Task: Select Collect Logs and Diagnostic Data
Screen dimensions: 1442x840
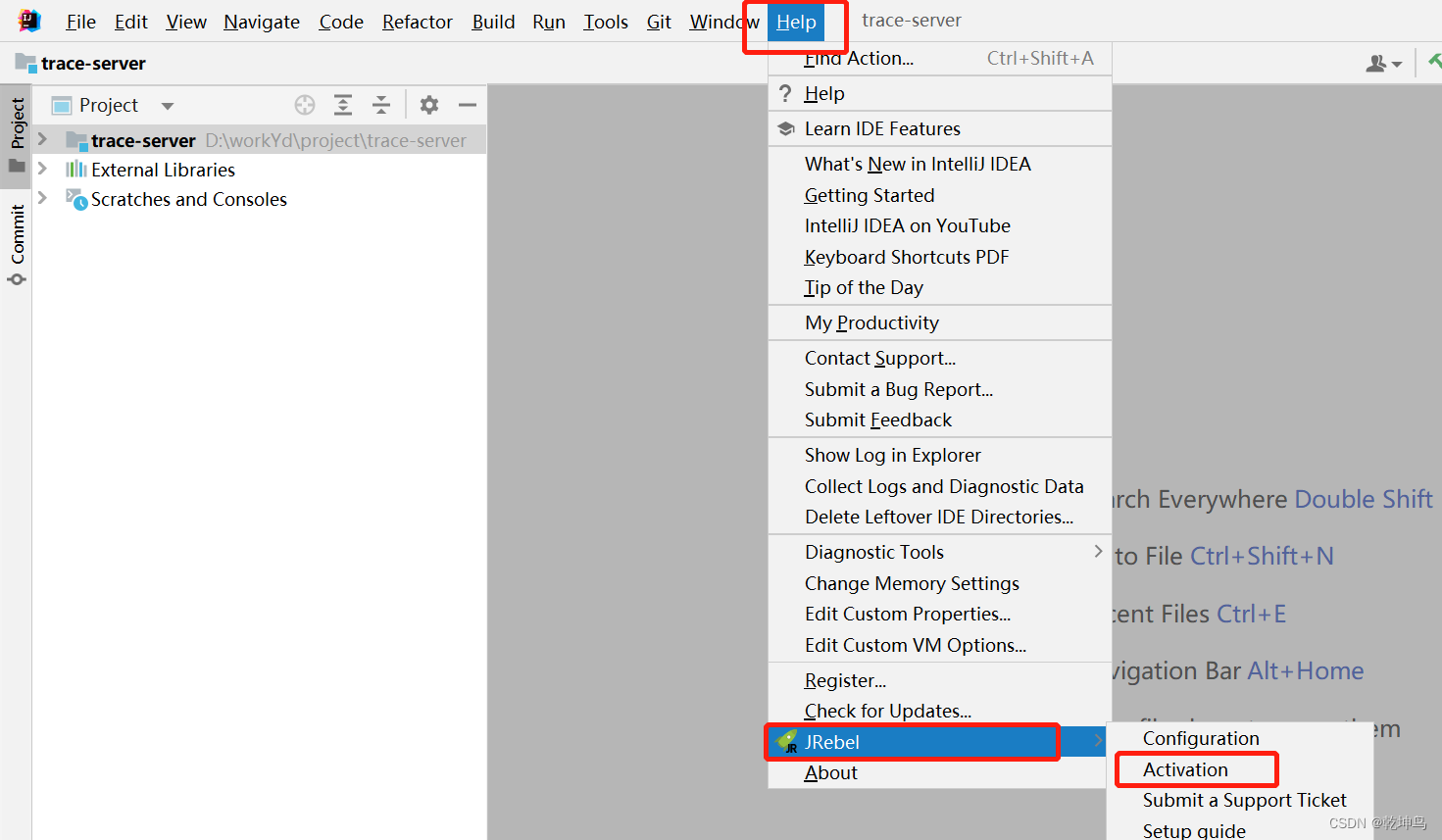Action: point(940,486)
